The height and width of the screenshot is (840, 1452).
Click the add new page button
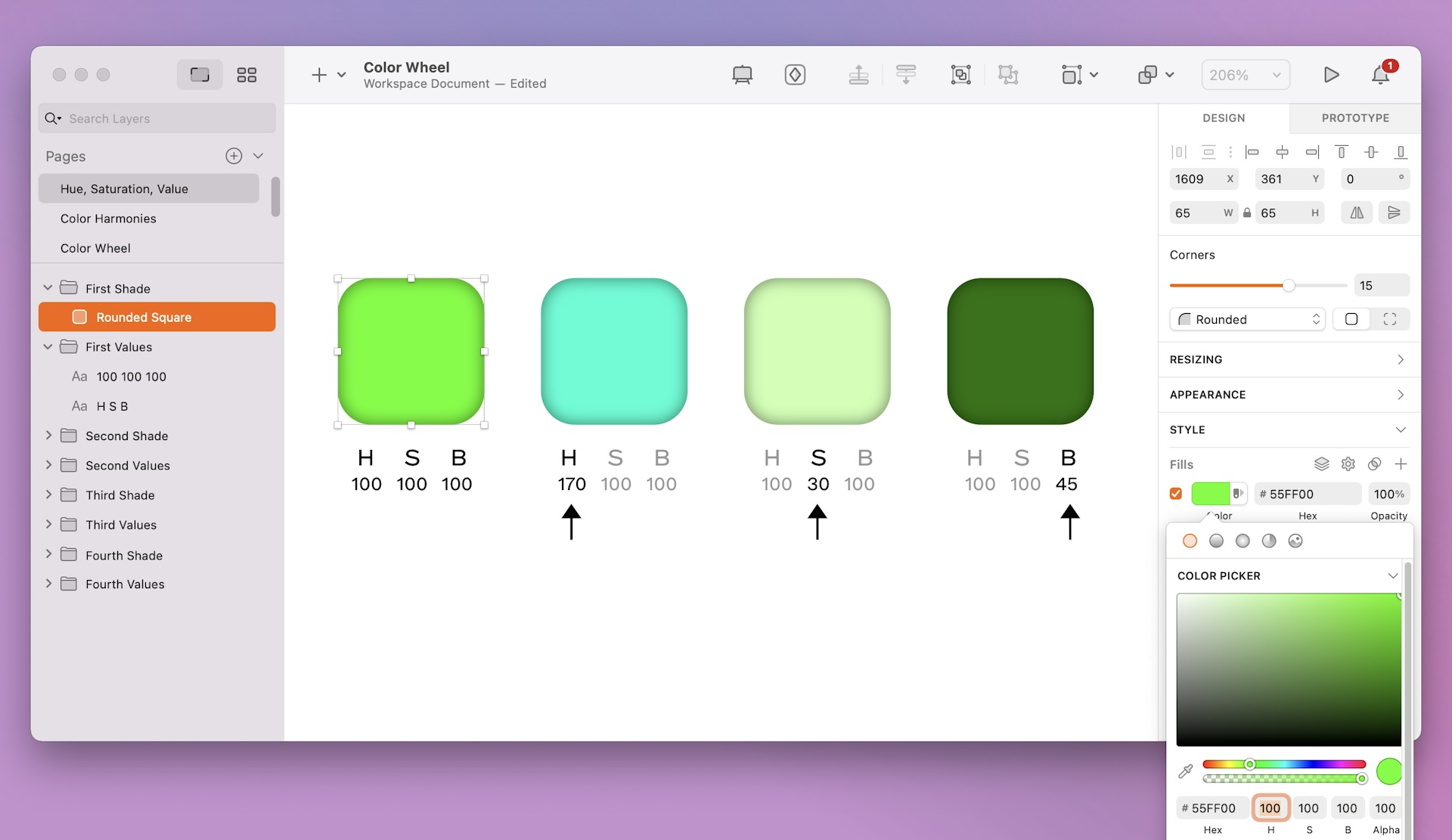pos(232,156)
